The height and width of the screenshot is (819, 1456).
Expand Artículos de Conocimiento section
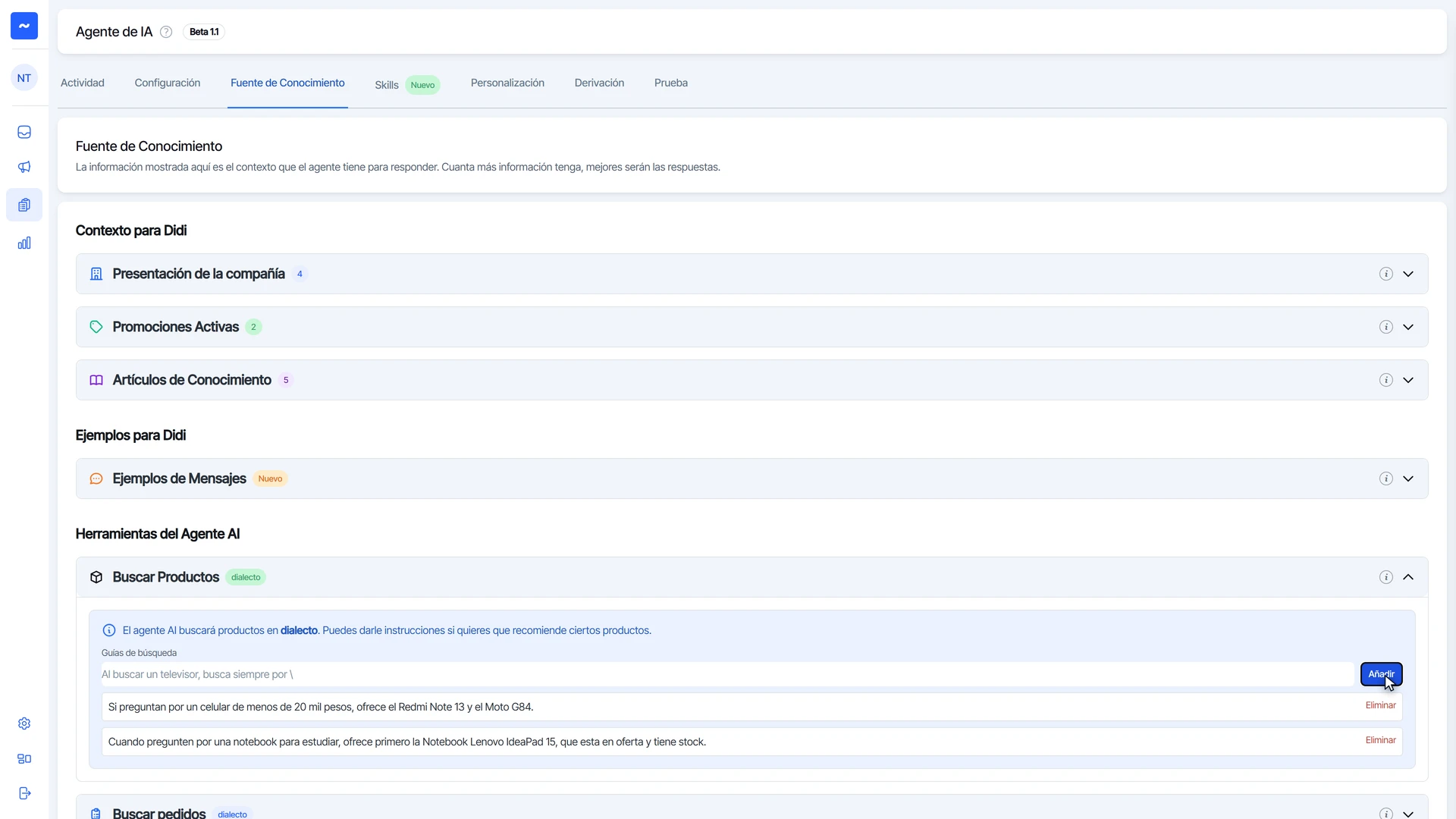pos(1408,380)
